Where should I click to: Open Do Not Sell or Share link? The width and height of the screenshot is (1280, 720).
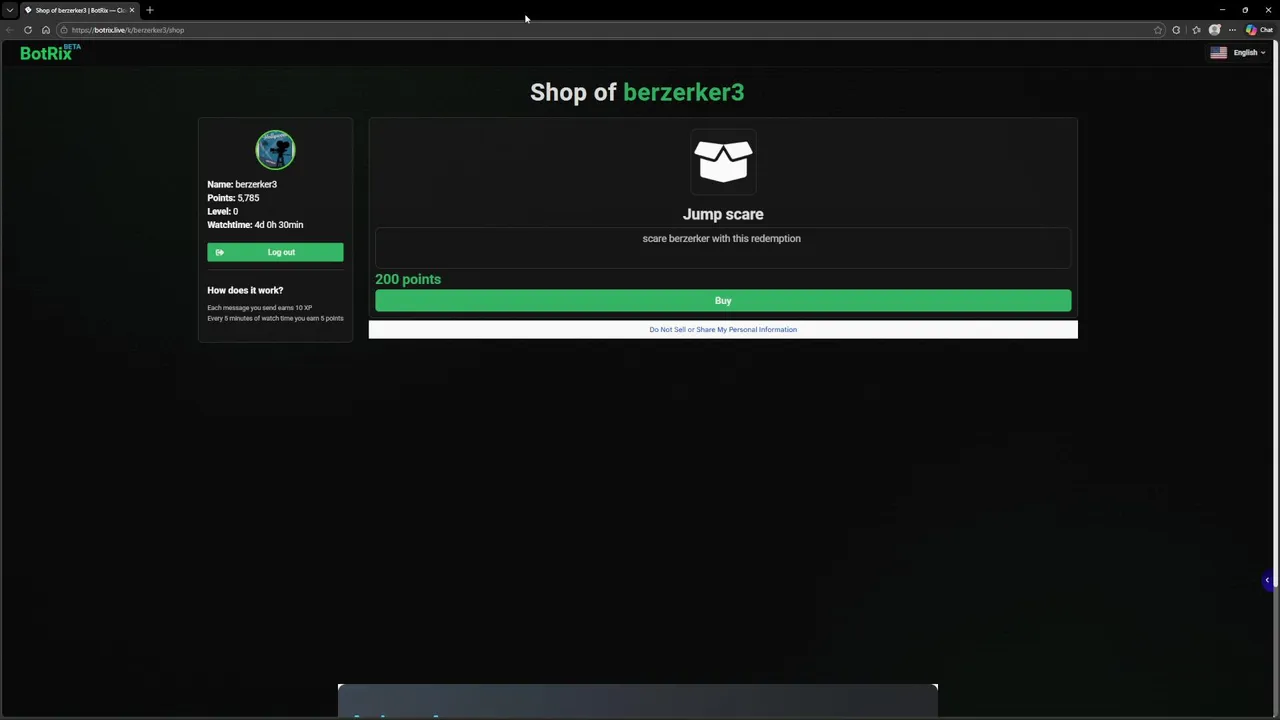pos(723,330)
